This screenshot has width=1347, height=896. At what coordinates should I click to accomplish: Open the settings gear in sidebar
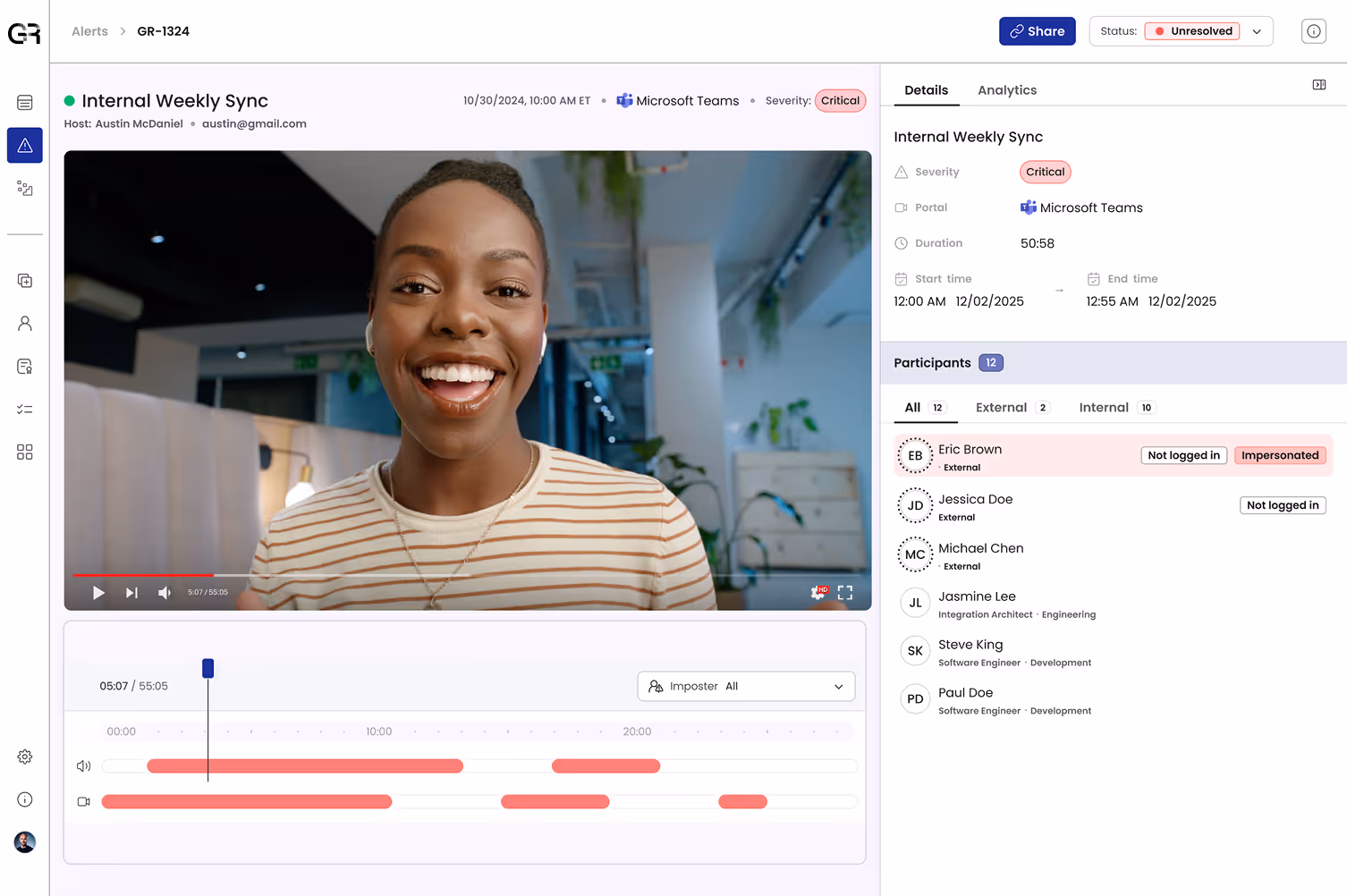tap(25, 757)
